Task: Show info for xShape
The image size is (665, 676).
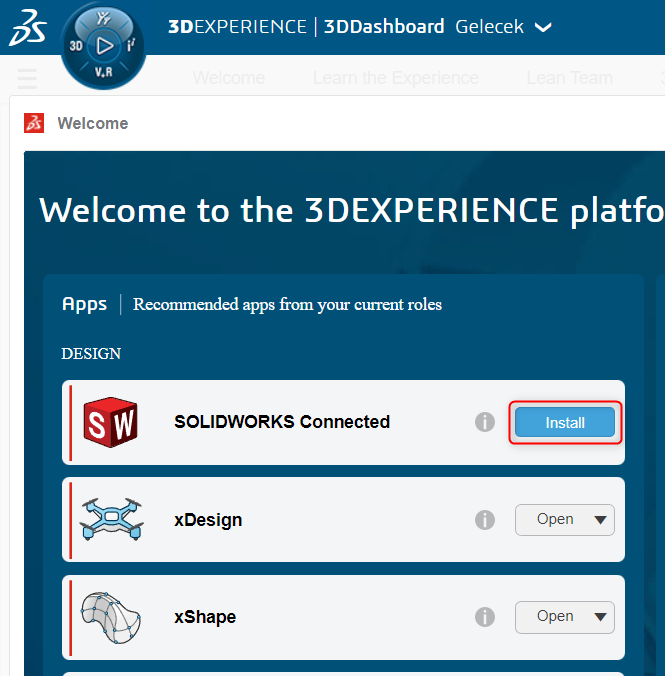Action: (485, 617)
